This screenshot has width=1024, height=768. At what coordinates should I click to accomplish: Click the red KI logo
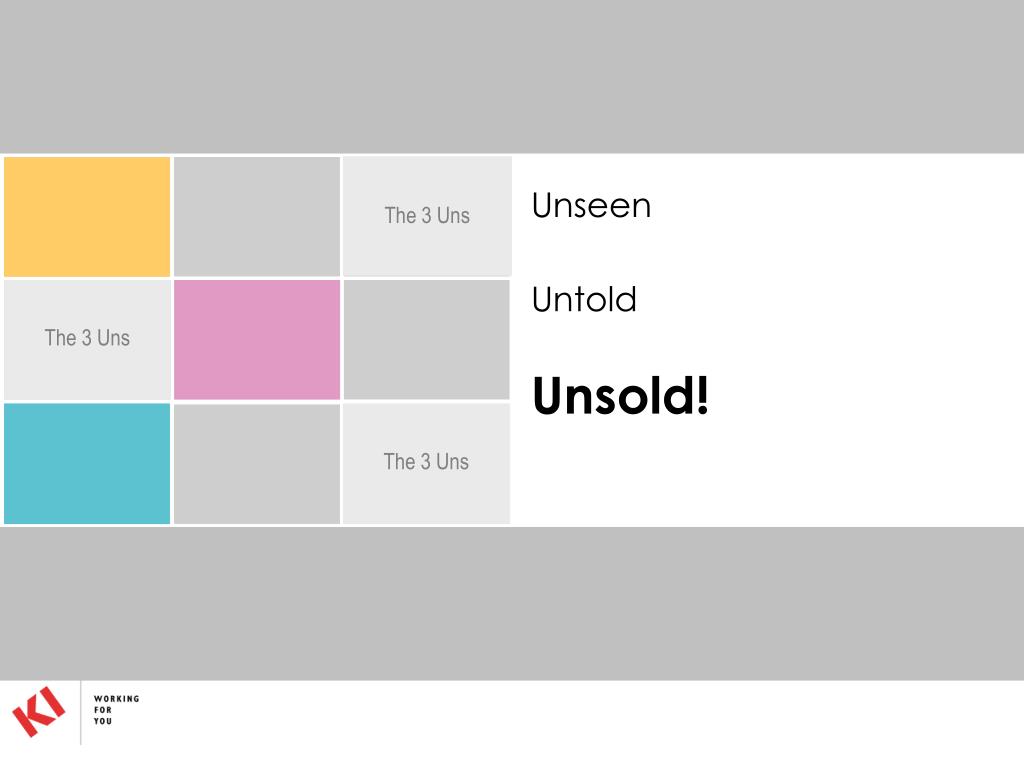coord(39,711)
